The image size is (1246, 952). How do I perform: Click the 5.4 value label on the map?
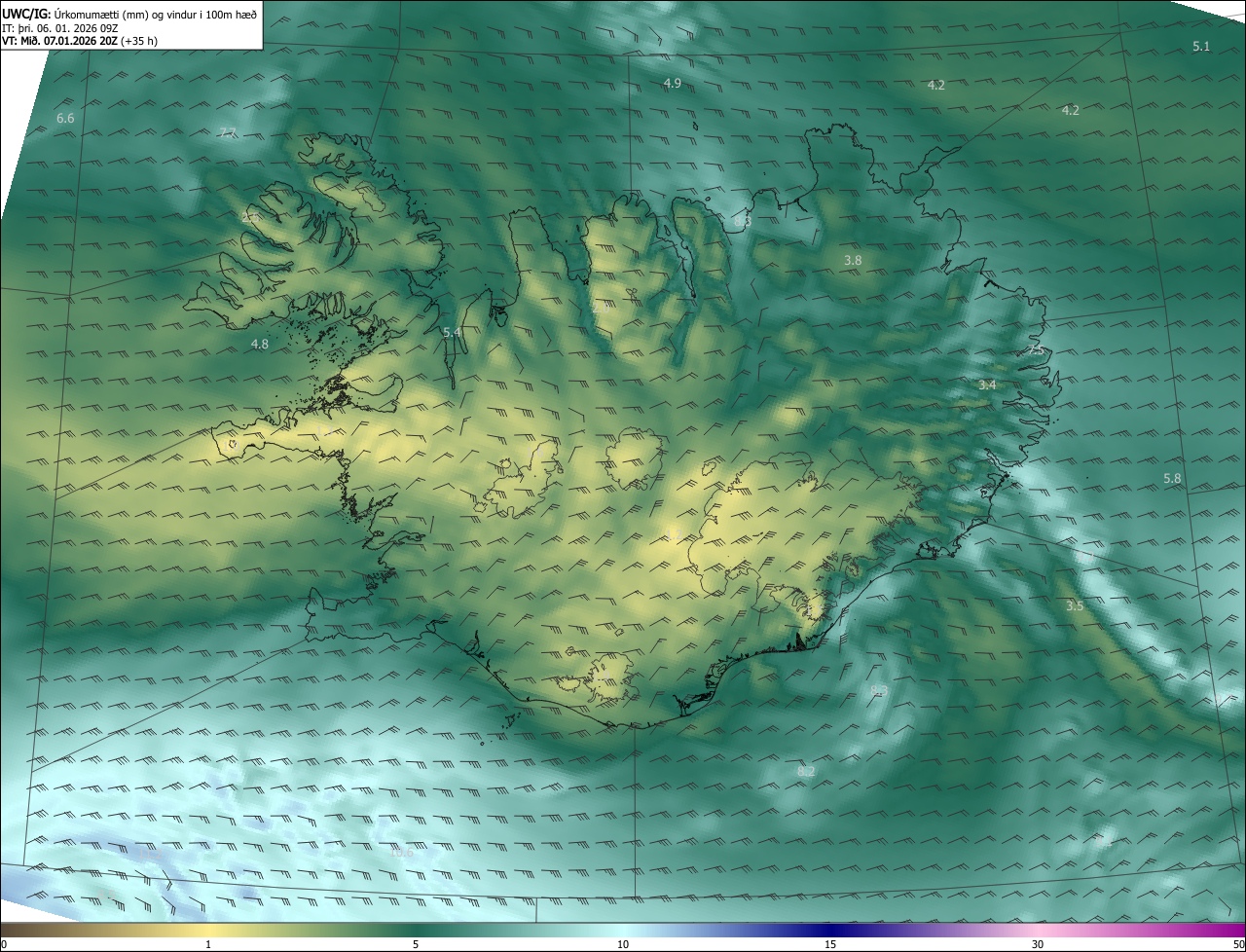coord(452,333)
